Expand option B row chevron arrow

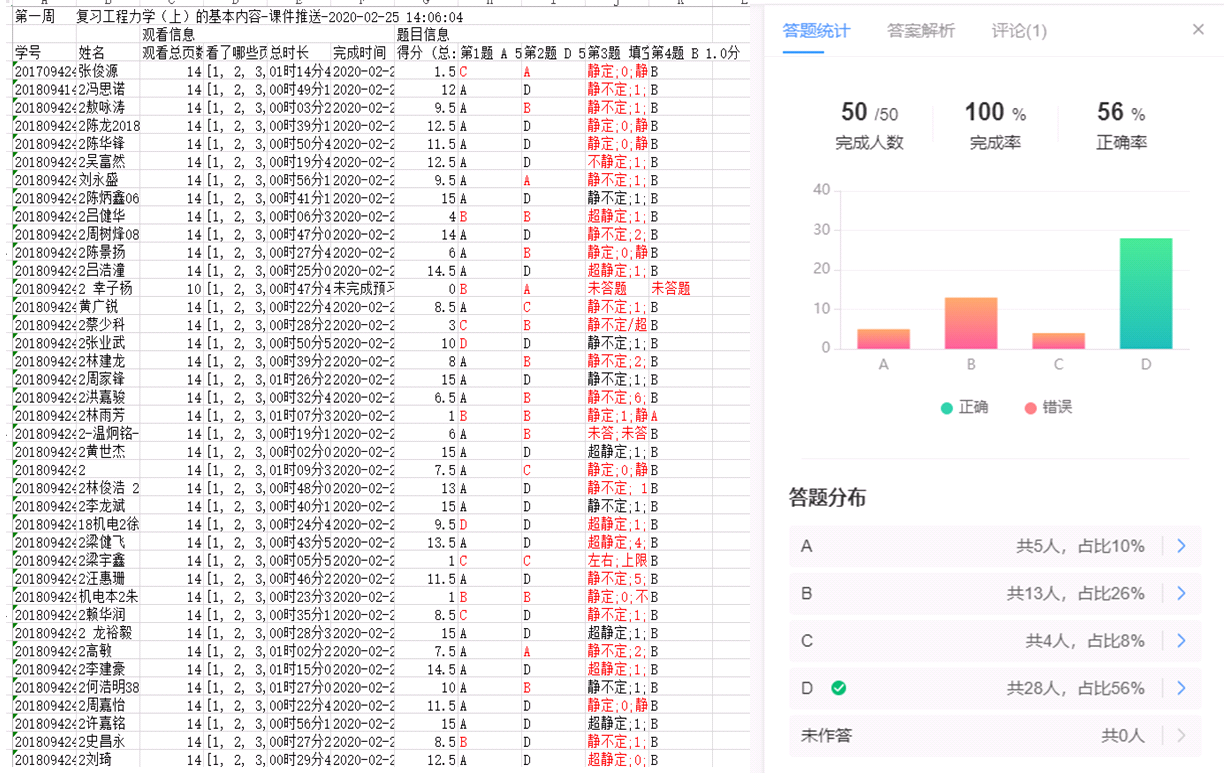click(x=1181, y=594)
